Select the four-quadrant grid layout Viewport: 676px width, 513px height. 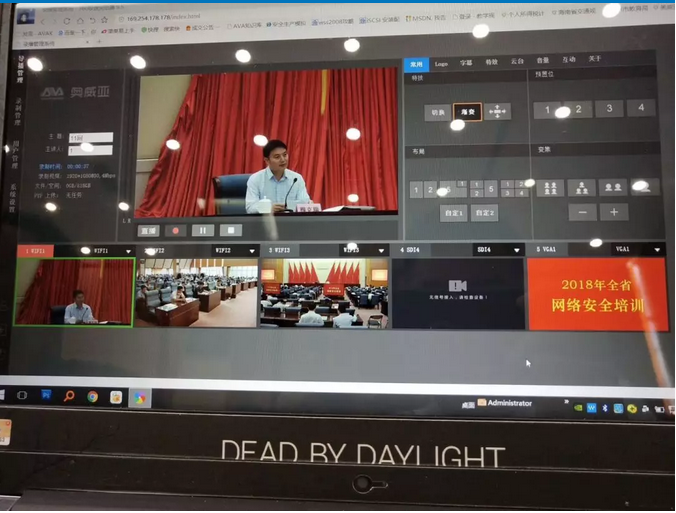click(x=515, y=188)
